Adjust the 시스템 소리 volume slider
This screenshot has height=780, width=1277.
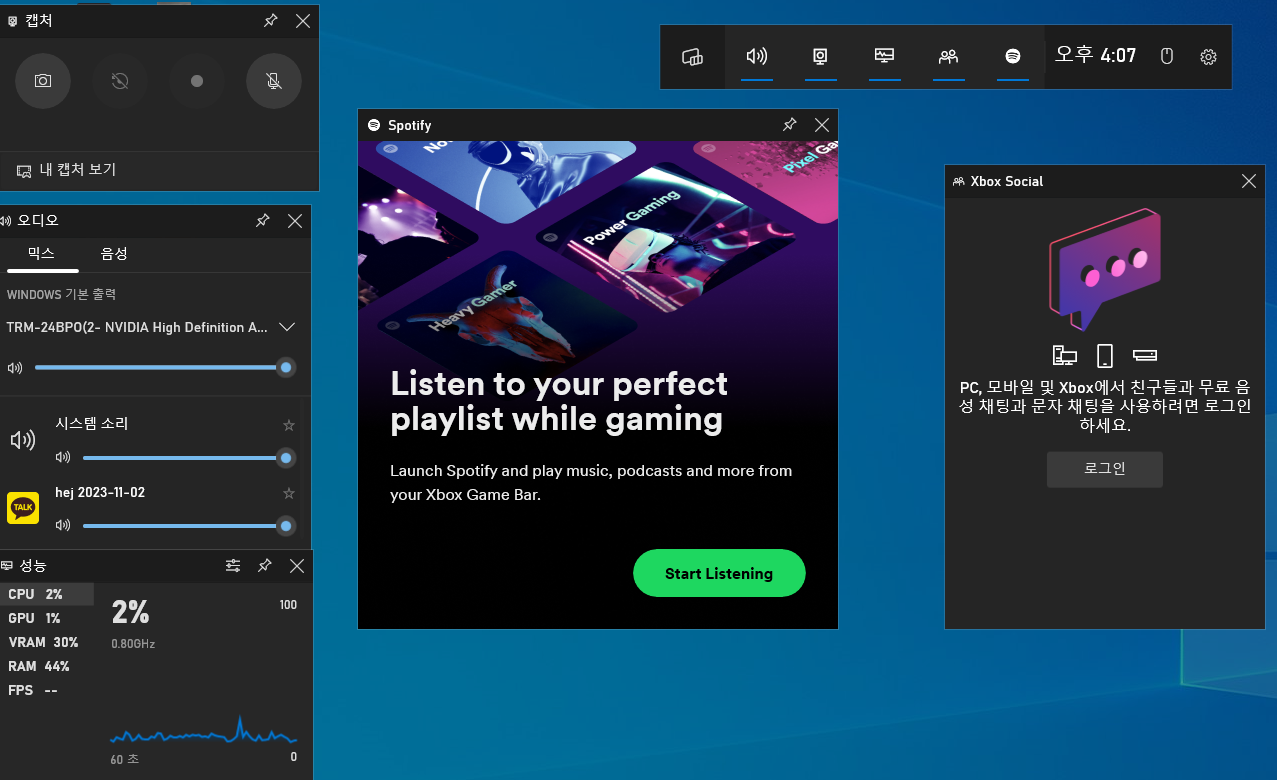click(187, 458)
